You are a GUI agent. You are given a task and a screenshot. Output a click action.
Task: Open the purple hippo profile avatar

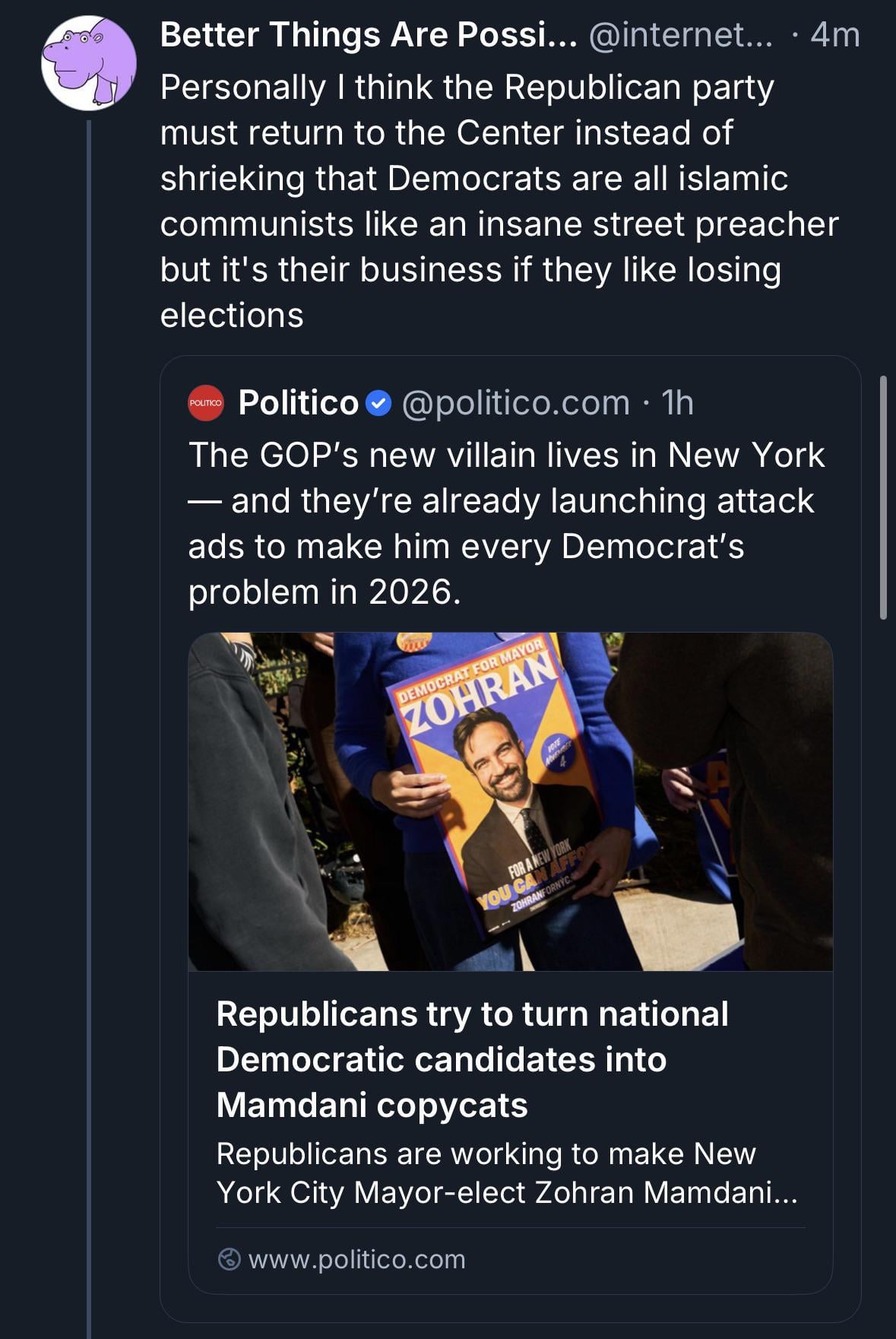point(88,63)
